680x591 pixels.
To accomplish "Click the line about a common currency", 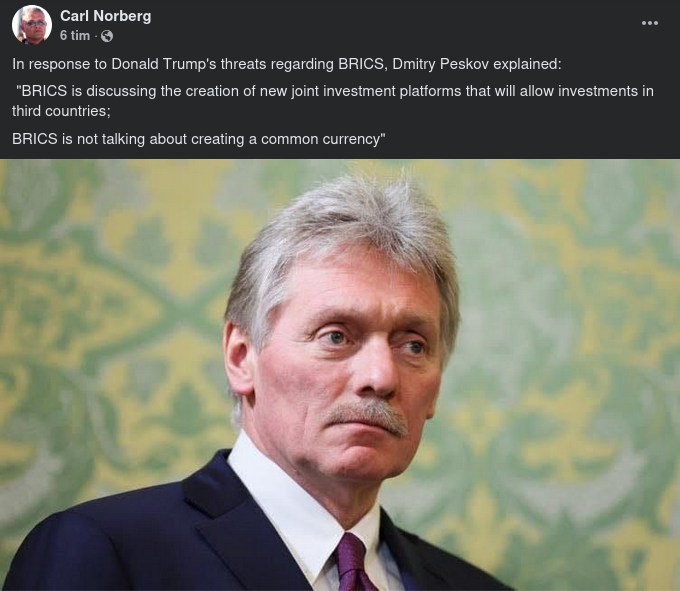I will point(199,139).
